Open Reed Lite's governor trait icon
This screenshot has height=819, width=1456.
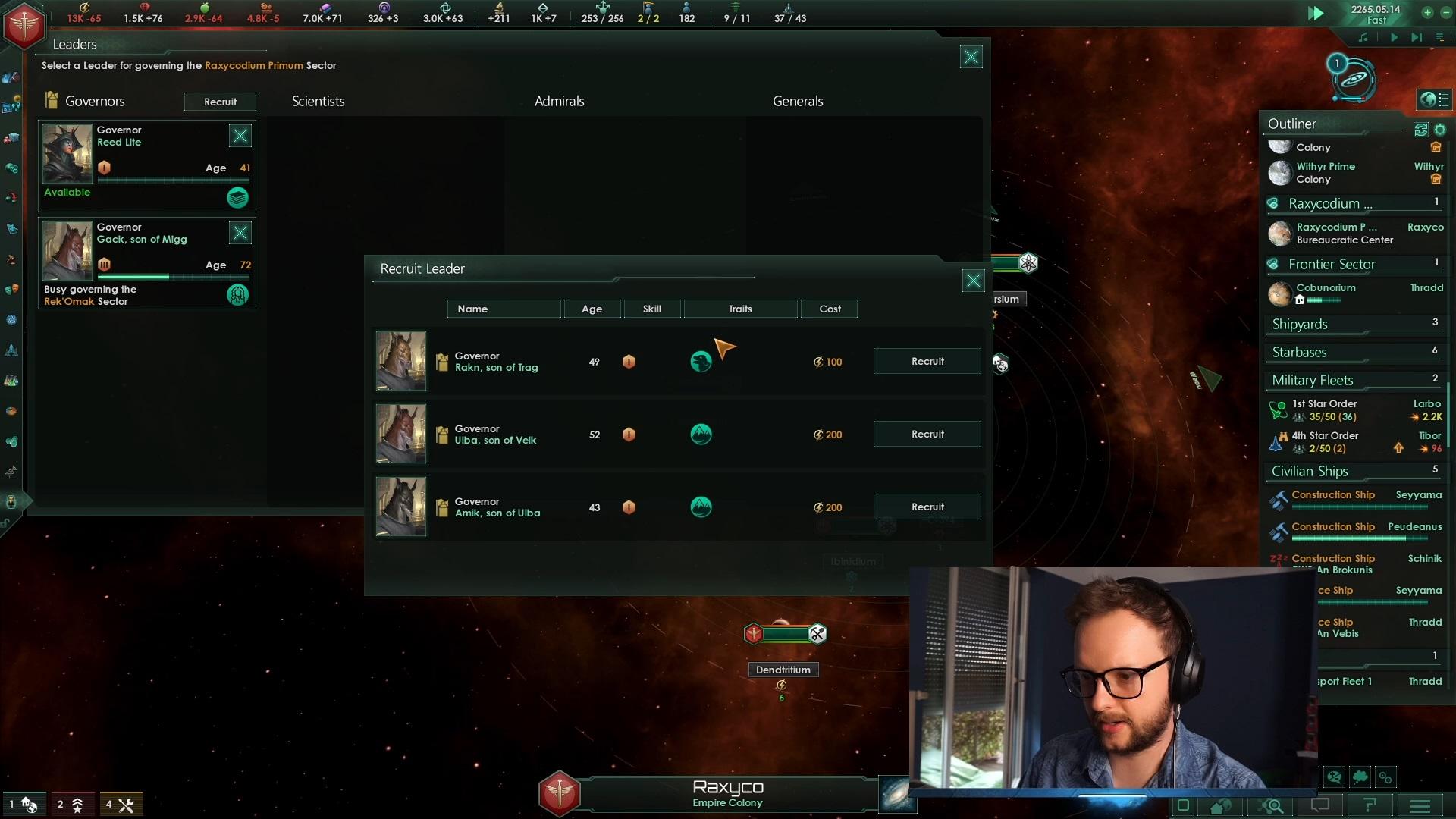point(237,197)
